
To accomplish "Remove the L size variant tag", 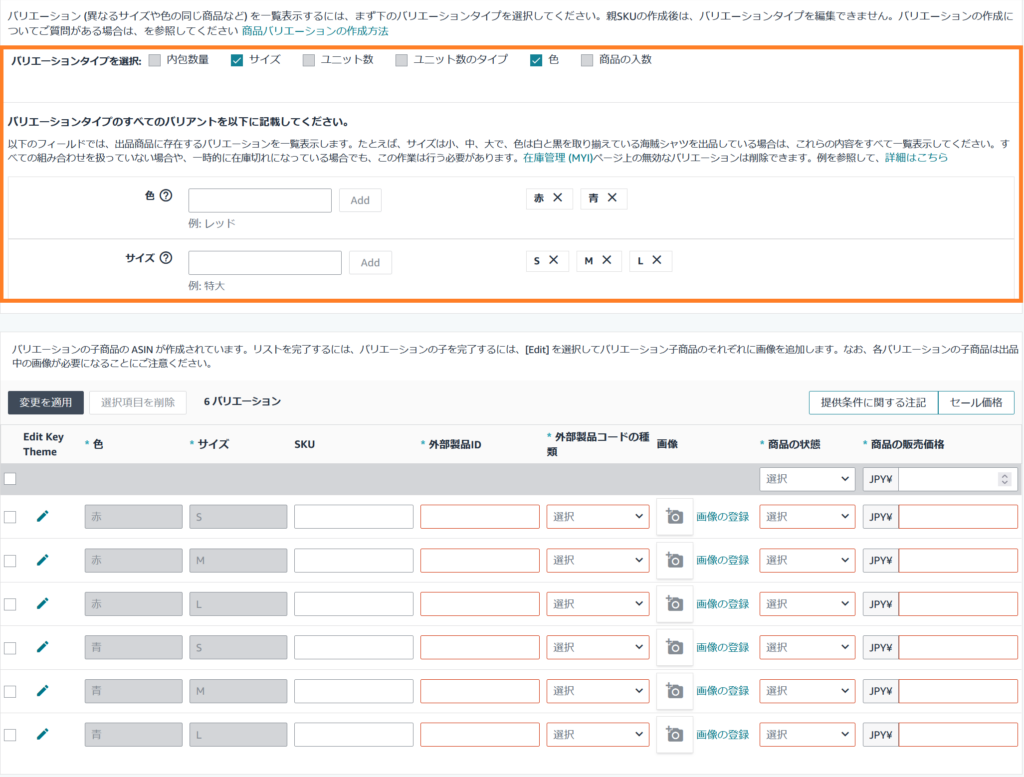I will (x=657, y=260).
